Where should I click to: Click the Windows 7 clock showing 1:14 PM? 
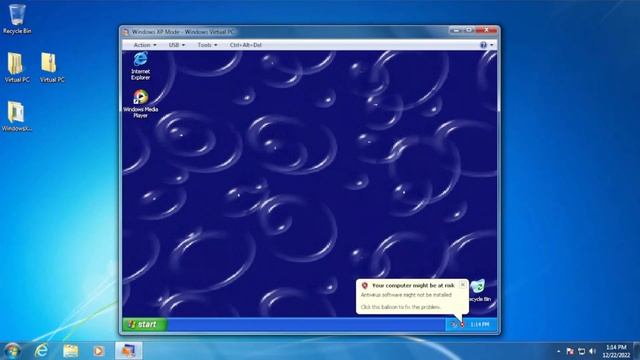pos(616,351)
